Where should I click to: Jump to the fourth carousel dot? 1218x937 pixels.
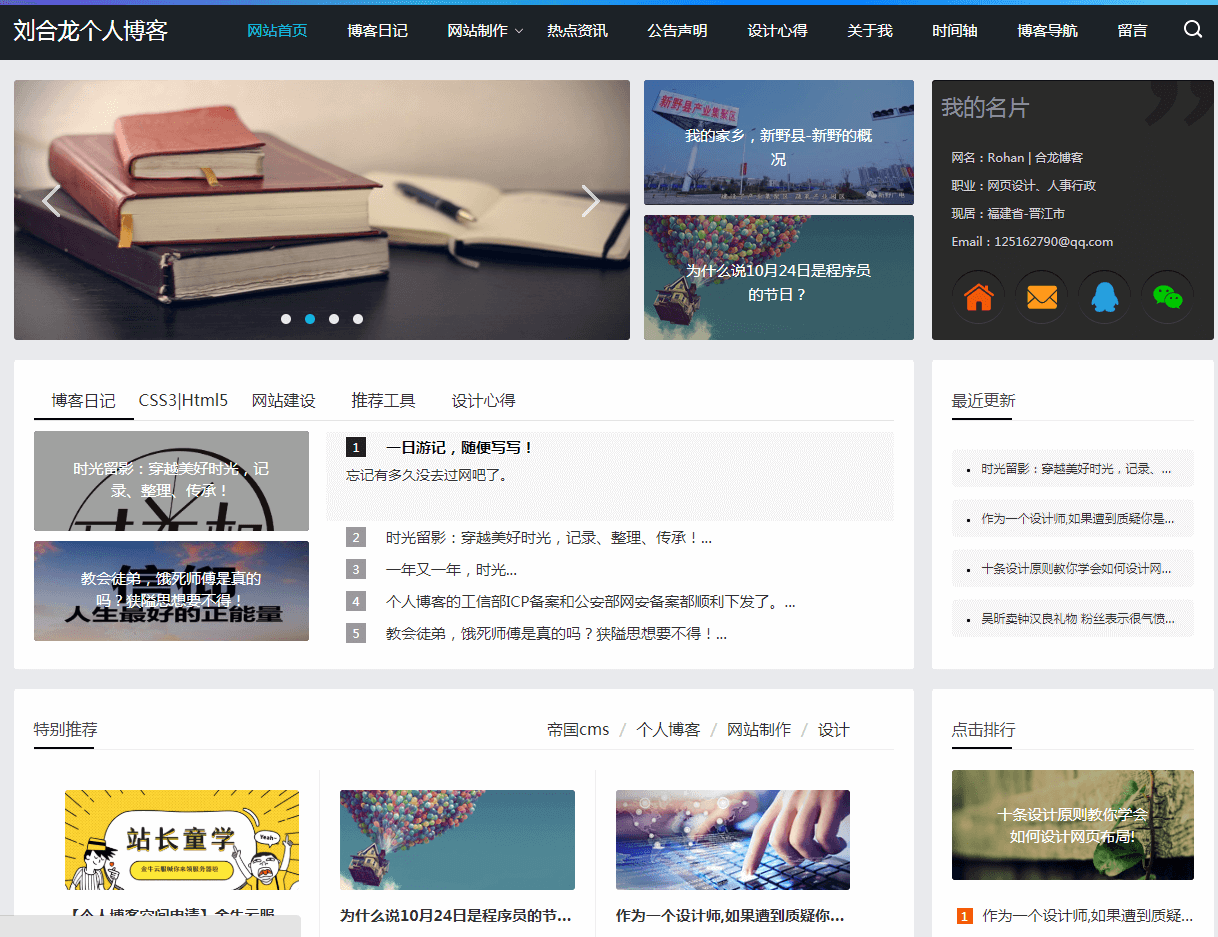tap(358, 319)
